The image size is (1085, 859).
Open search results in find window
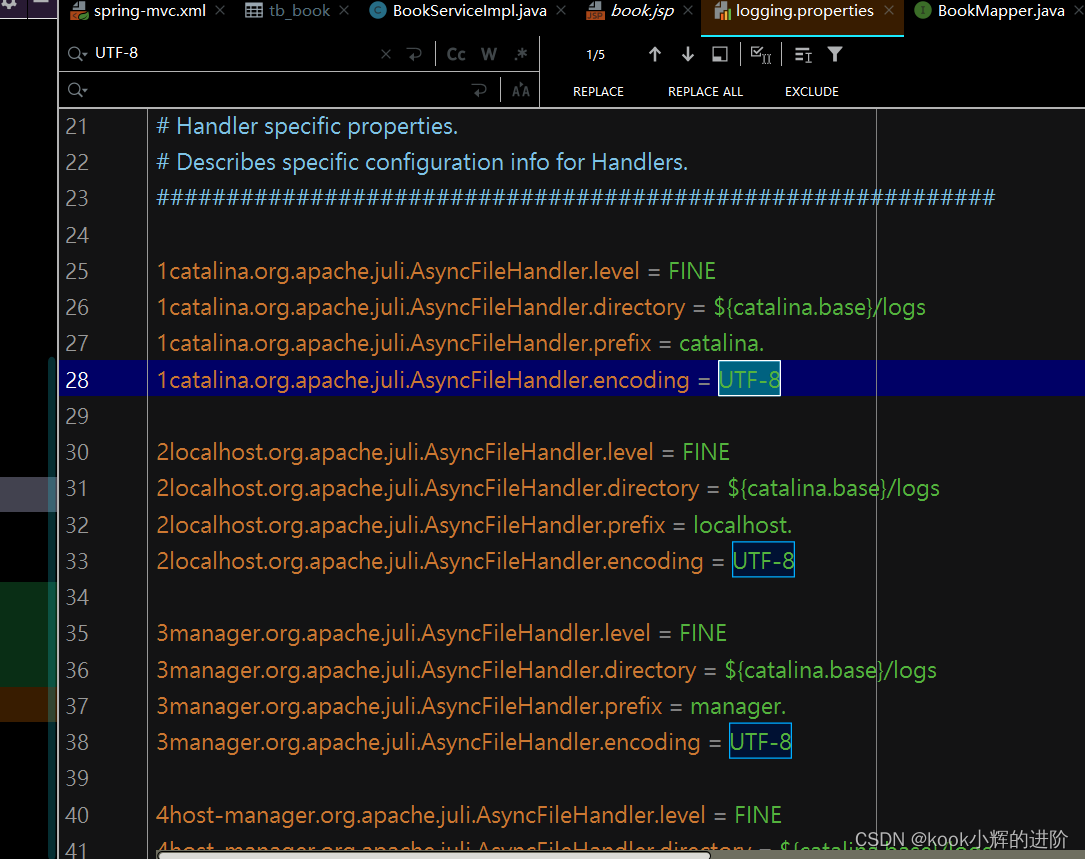(803, 55)
